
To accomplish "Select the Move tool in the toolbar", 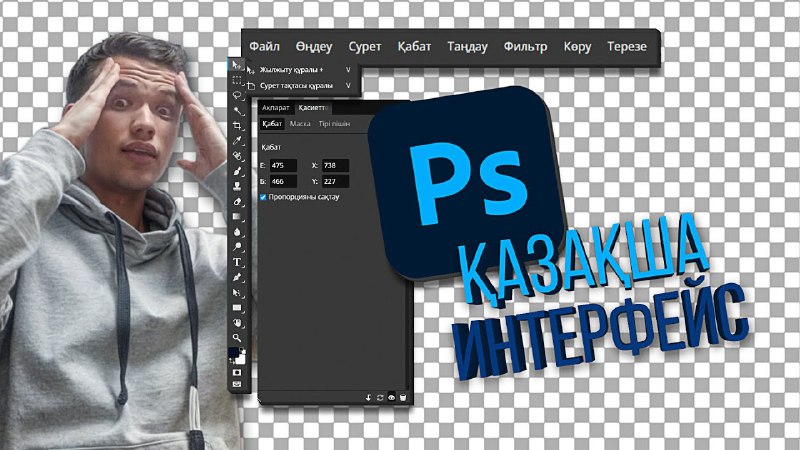I will 236,65.
